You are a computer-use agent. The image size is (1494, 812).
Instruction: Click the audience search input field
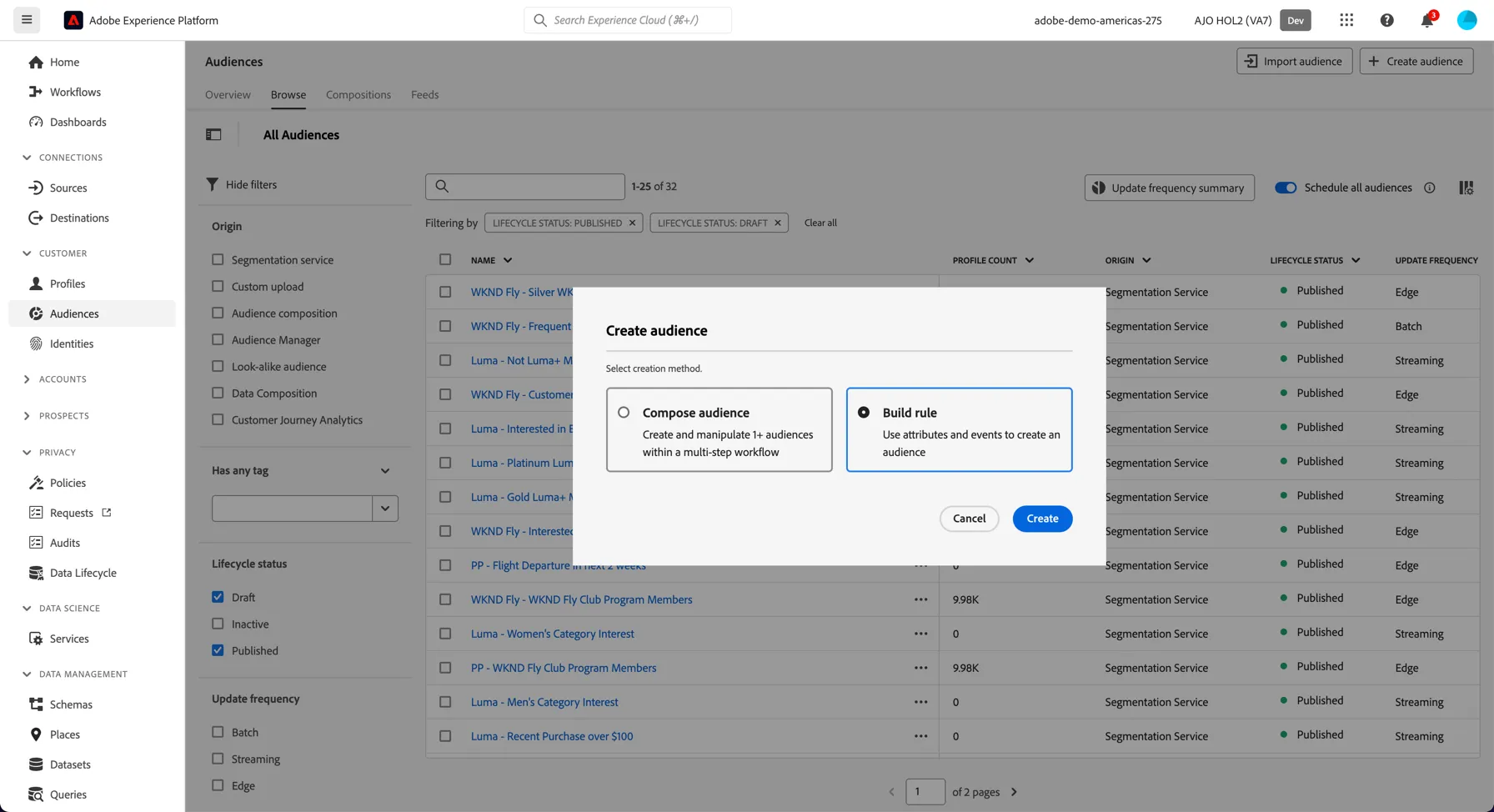click(x=525, y=187)
